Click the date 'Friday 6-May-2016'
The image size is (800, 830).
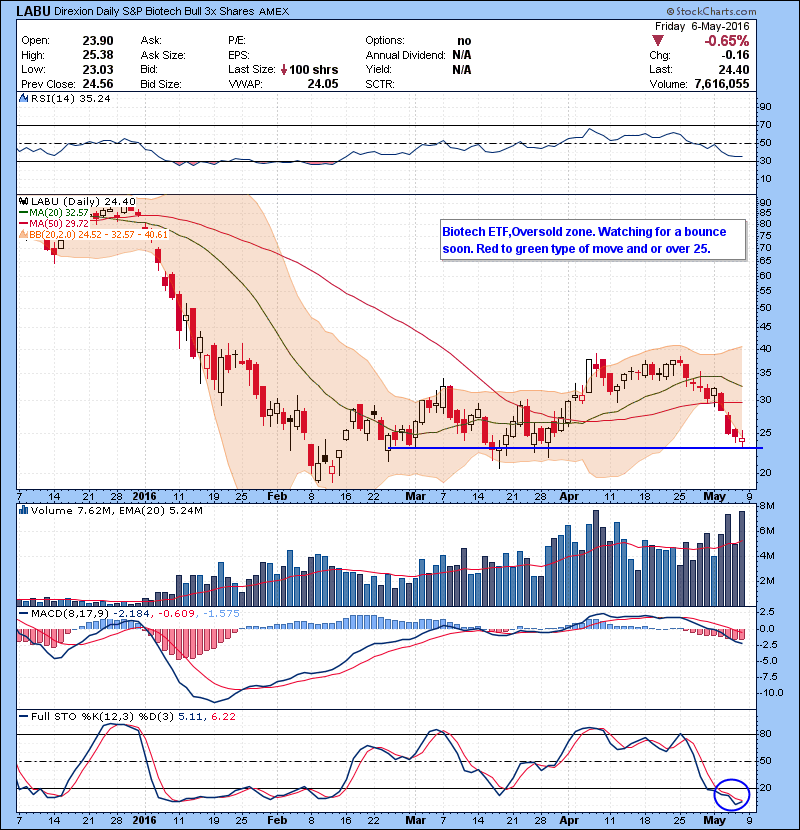click(x=702, y=26)
